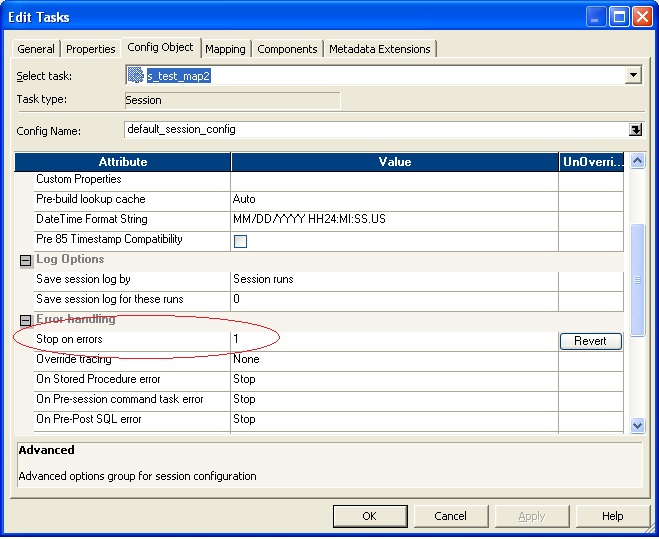Open the Config Name browse arrow button

click(635, 129)
